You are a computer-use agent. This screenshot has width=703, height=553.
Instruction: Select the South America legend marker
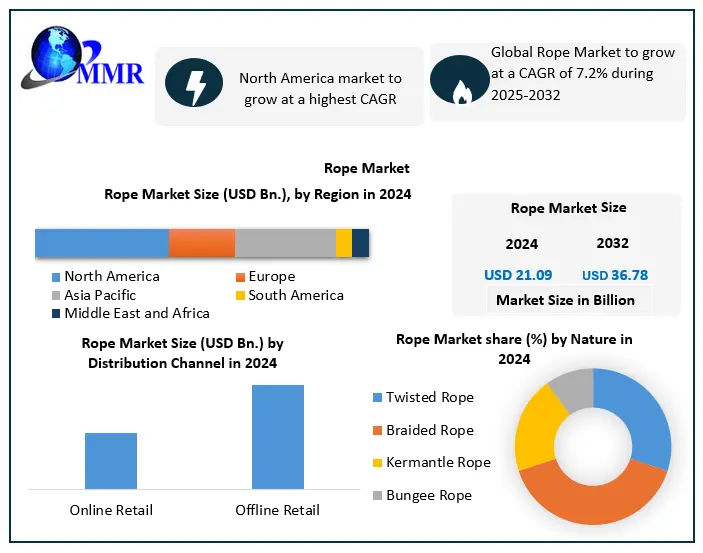pyautogui.click(x=240, y=296)
